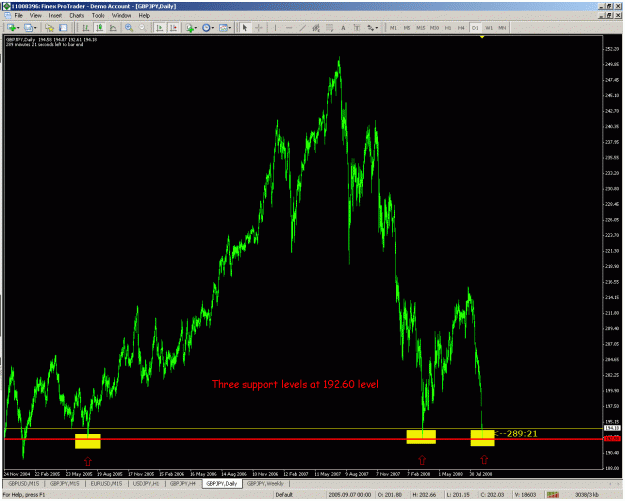Viewport: 625px width, 501px height.
Task: Click the '3038/3 kb' traffic status
Action: [x=587, y=495]
